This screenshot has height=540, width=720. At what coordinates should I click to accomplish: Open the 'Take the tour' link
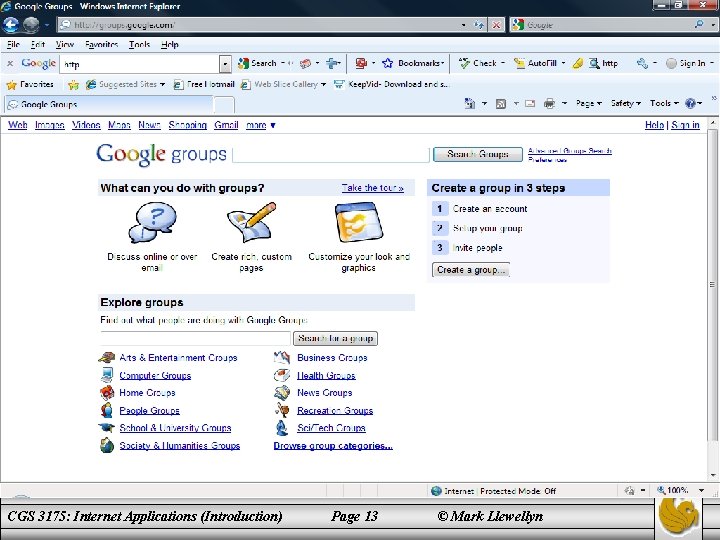(x=372, y=188)
